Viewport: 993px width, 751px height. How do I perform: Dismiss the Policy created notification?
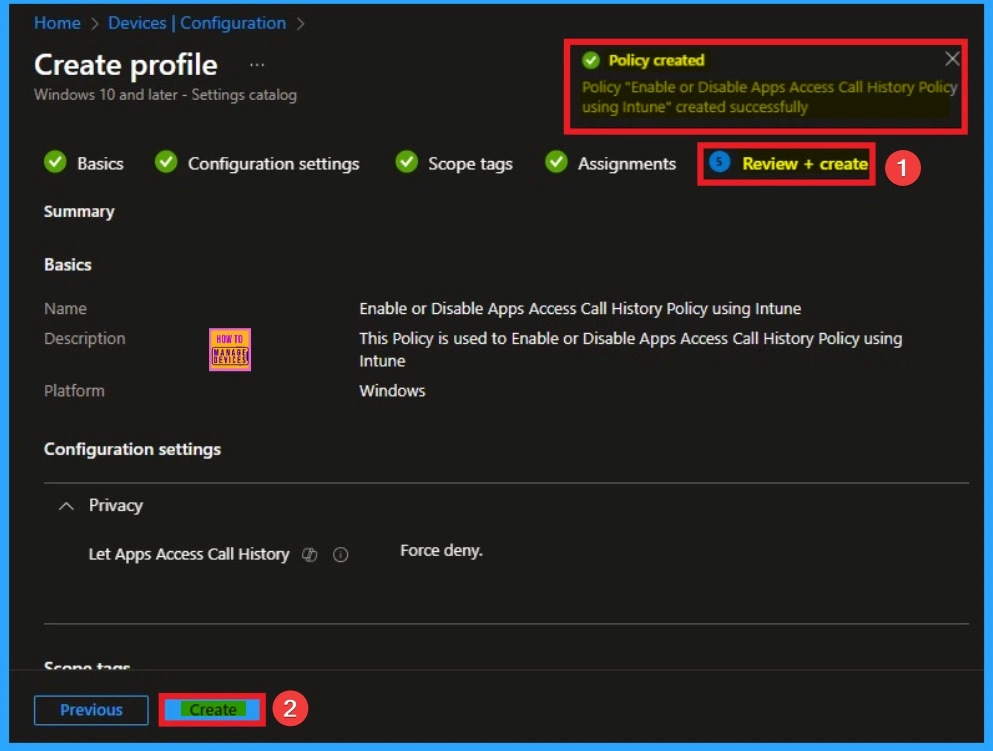point(952,59)
